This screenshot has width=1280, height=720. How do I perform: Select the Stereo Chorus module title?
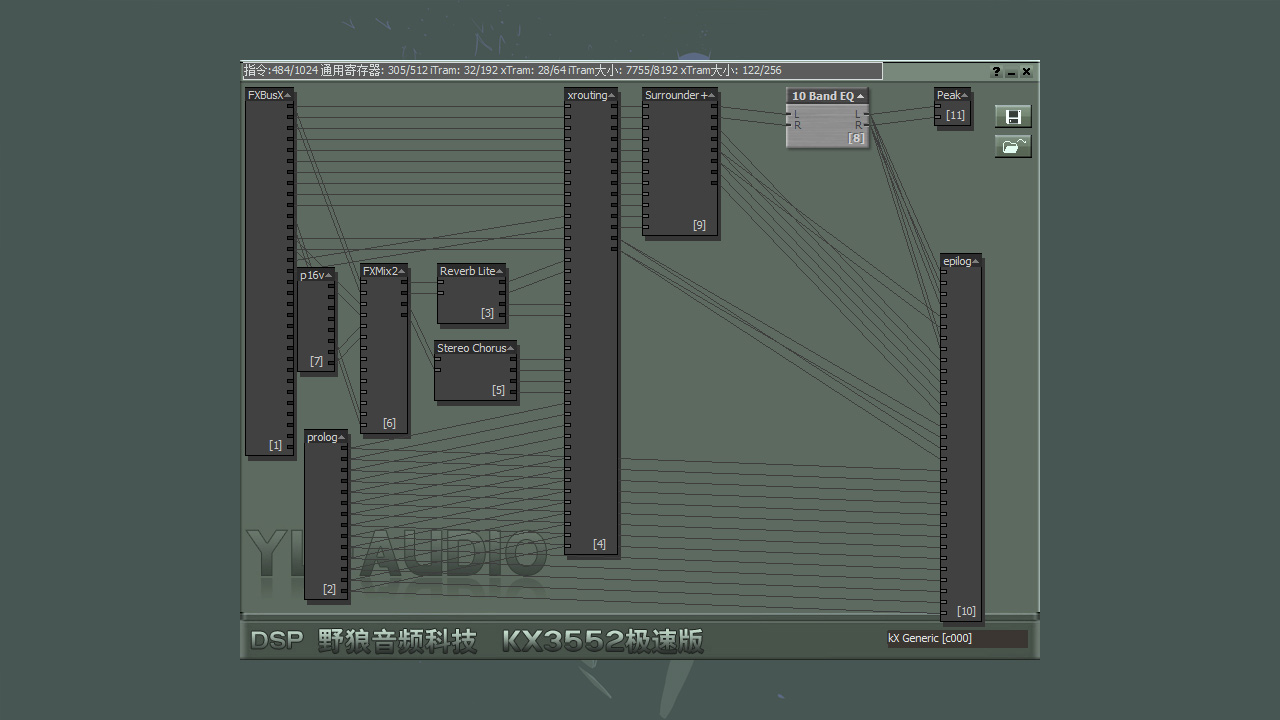click(x=471, y=348)
